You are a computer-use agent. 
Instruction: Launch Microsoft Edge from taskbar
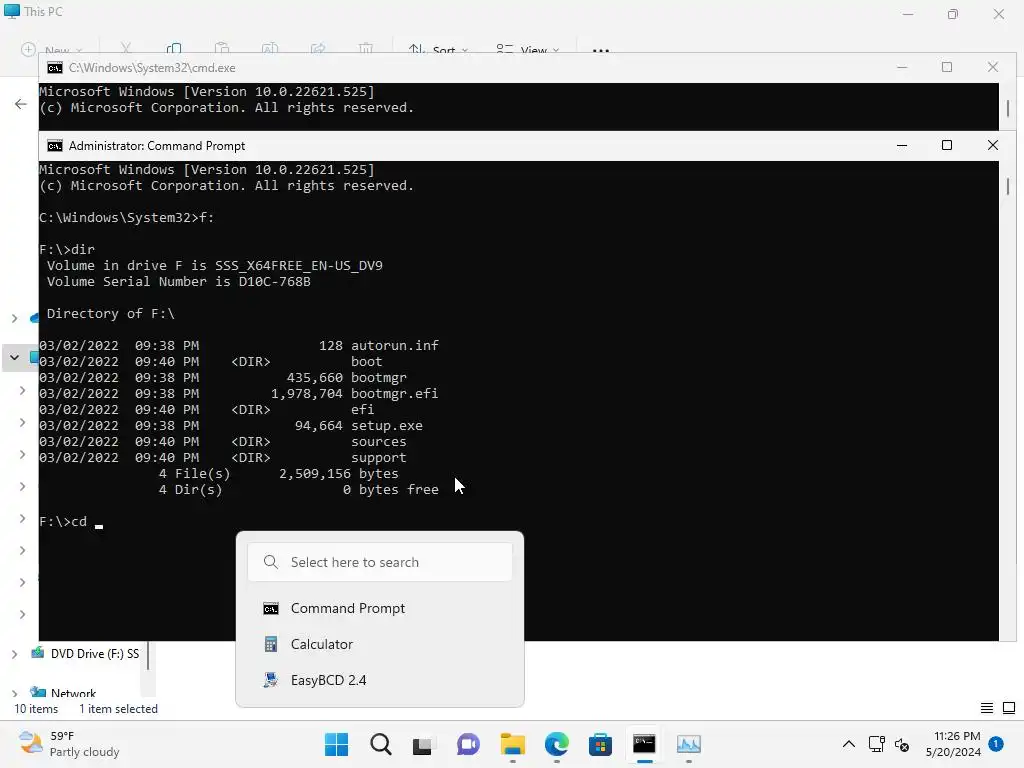pos(556,744)
